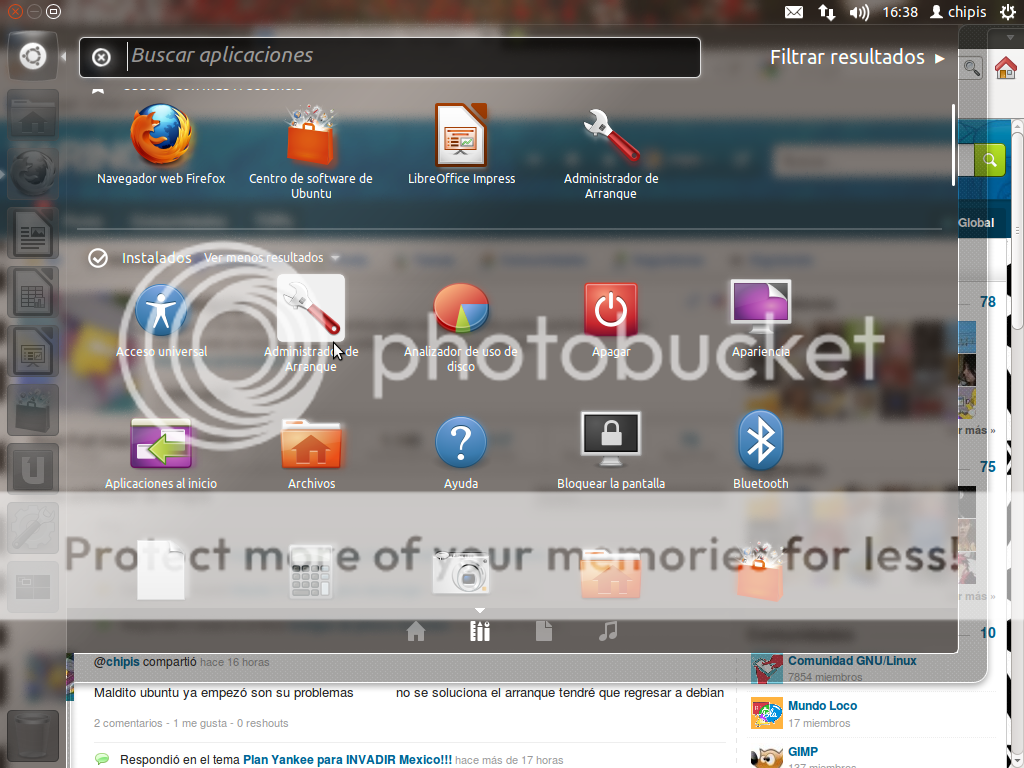
Task: Launch highlighted Administrador de Arranque in Instalados
Action: 311,324
